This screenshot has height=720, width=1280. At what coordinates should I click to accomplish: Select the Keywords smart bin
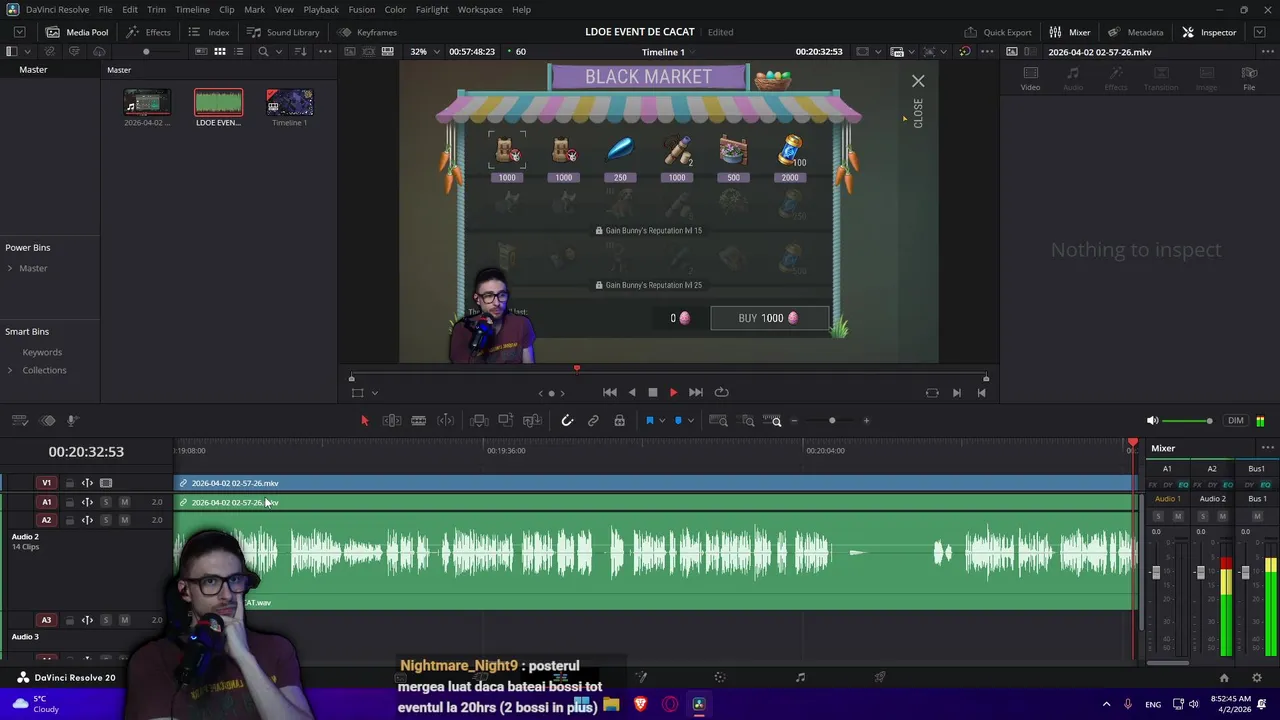pos(42,352)
